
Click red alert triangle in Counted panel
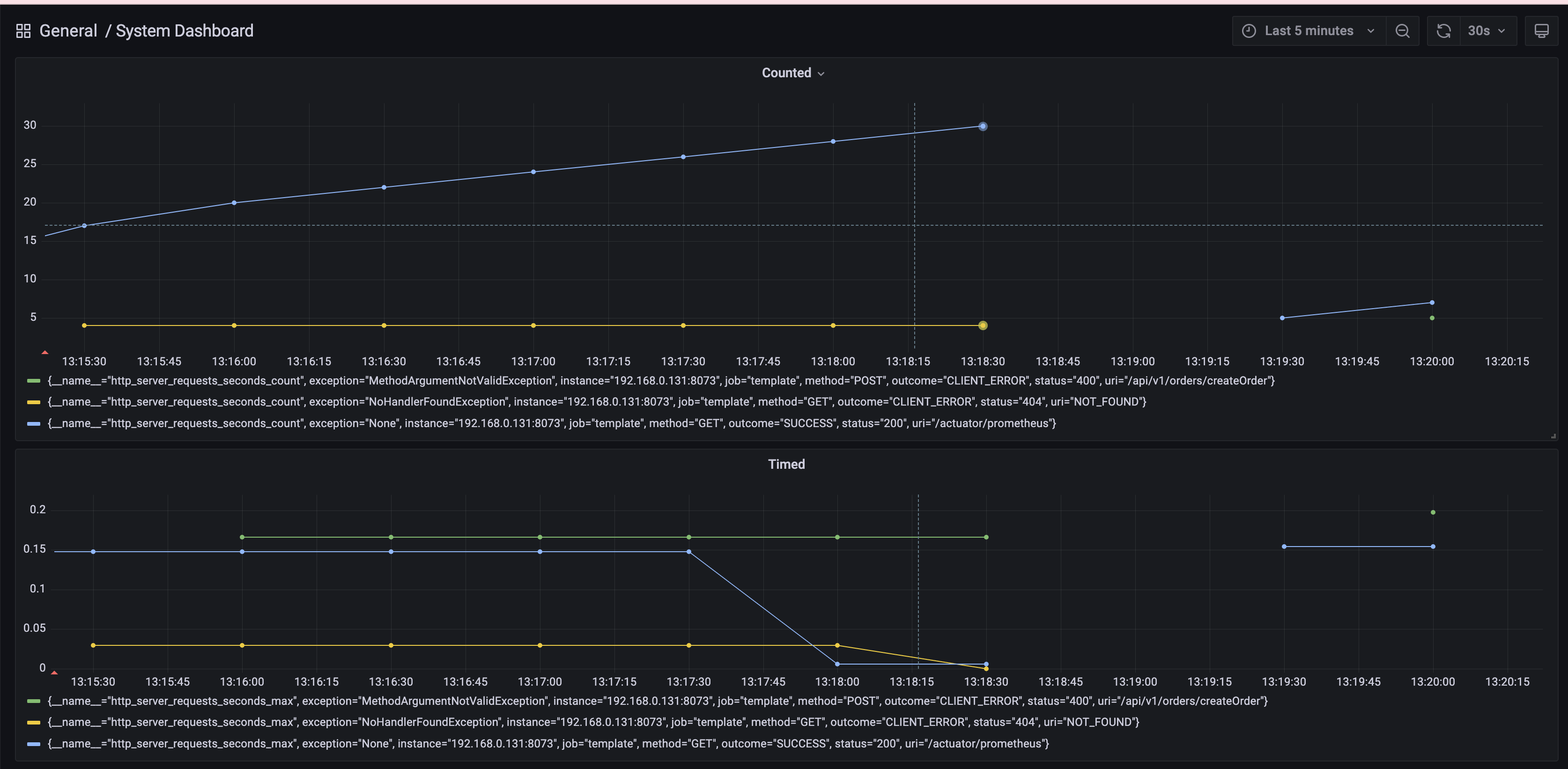(44, 353)
